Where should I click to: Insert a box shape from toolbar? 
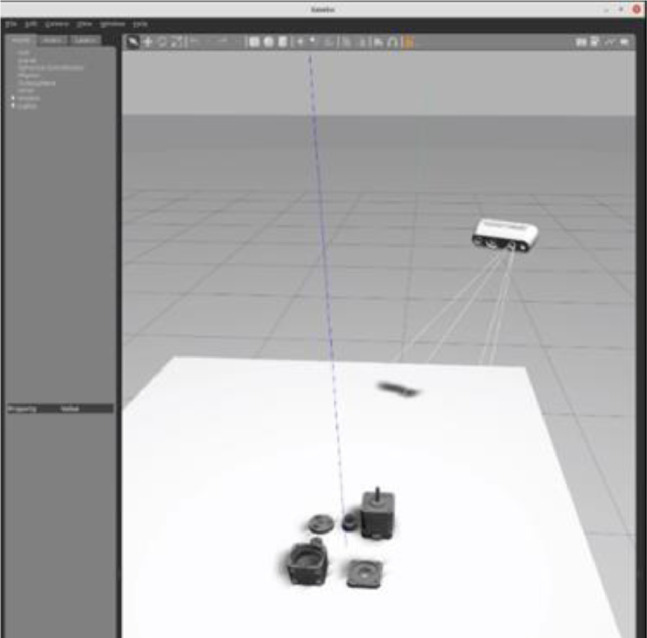coord(254,42)
